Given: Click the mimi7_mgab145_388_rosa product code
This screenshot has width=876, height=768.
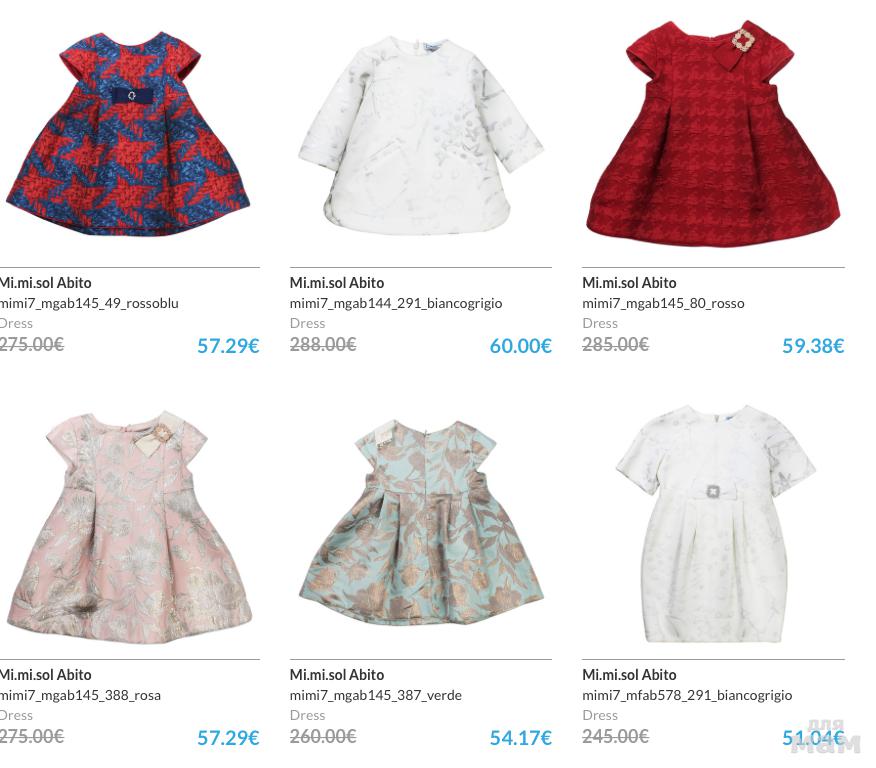Looking at the screenshot, I should point(79,695).
